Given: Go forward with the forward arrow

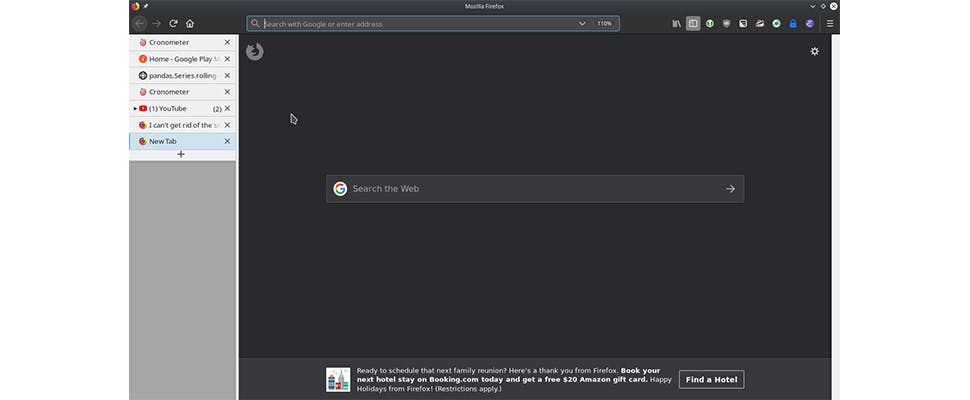Looking at the screenshot, I should [157, 23].
